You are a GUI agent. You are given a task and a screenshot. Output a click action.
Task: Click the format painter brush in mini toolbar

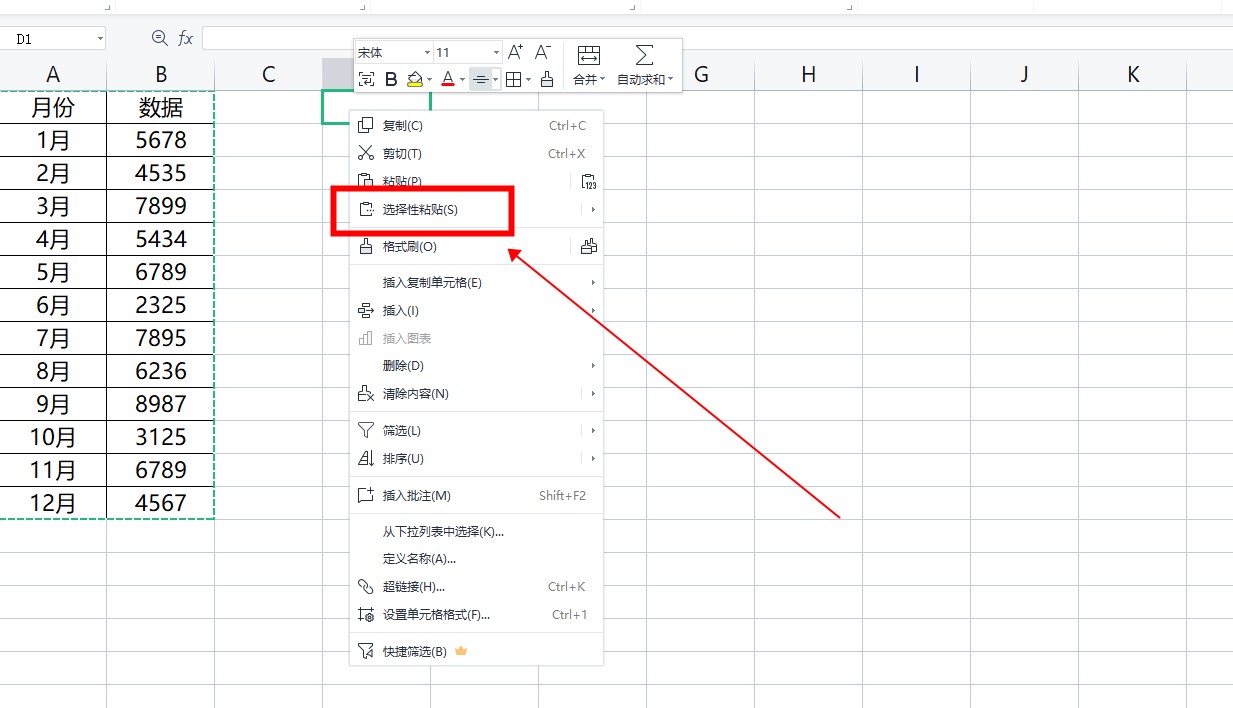(546, 79)
